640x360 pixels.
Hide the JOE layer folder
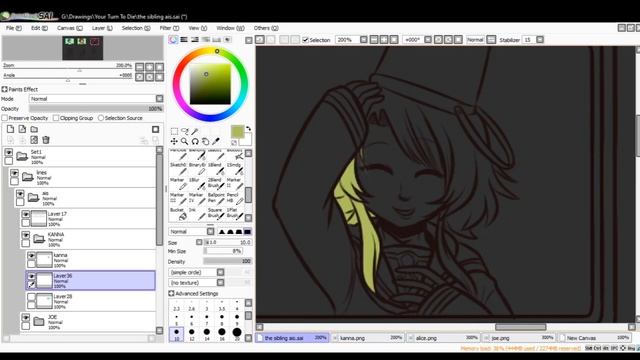(x=26, y=318)
